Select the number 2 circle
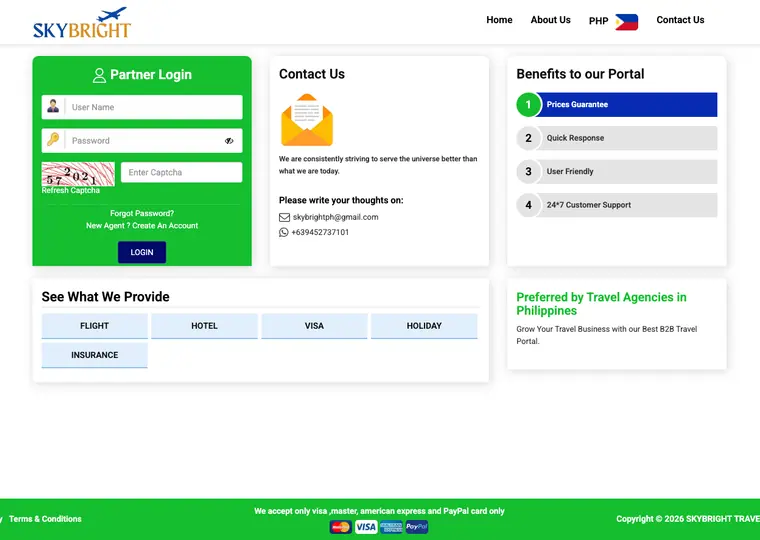 (x=528, y=138)
